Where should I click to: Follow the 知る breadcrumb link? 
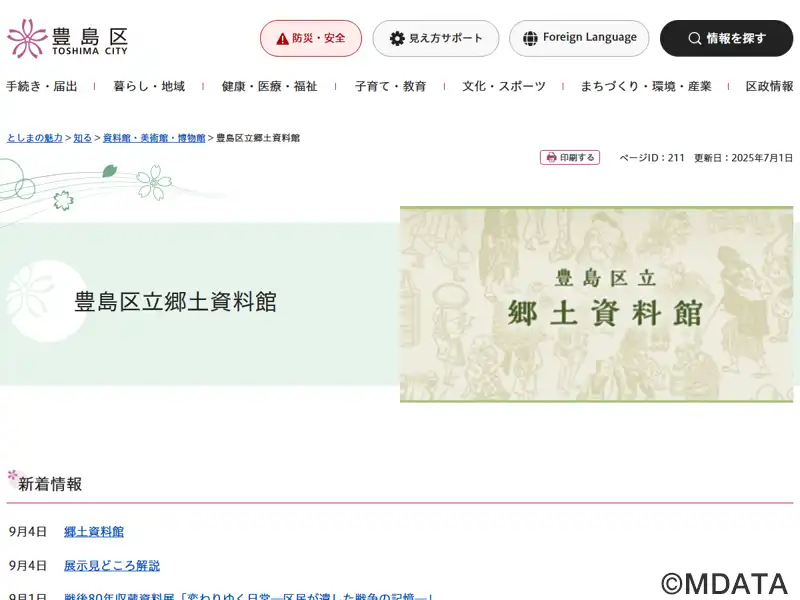82,138
